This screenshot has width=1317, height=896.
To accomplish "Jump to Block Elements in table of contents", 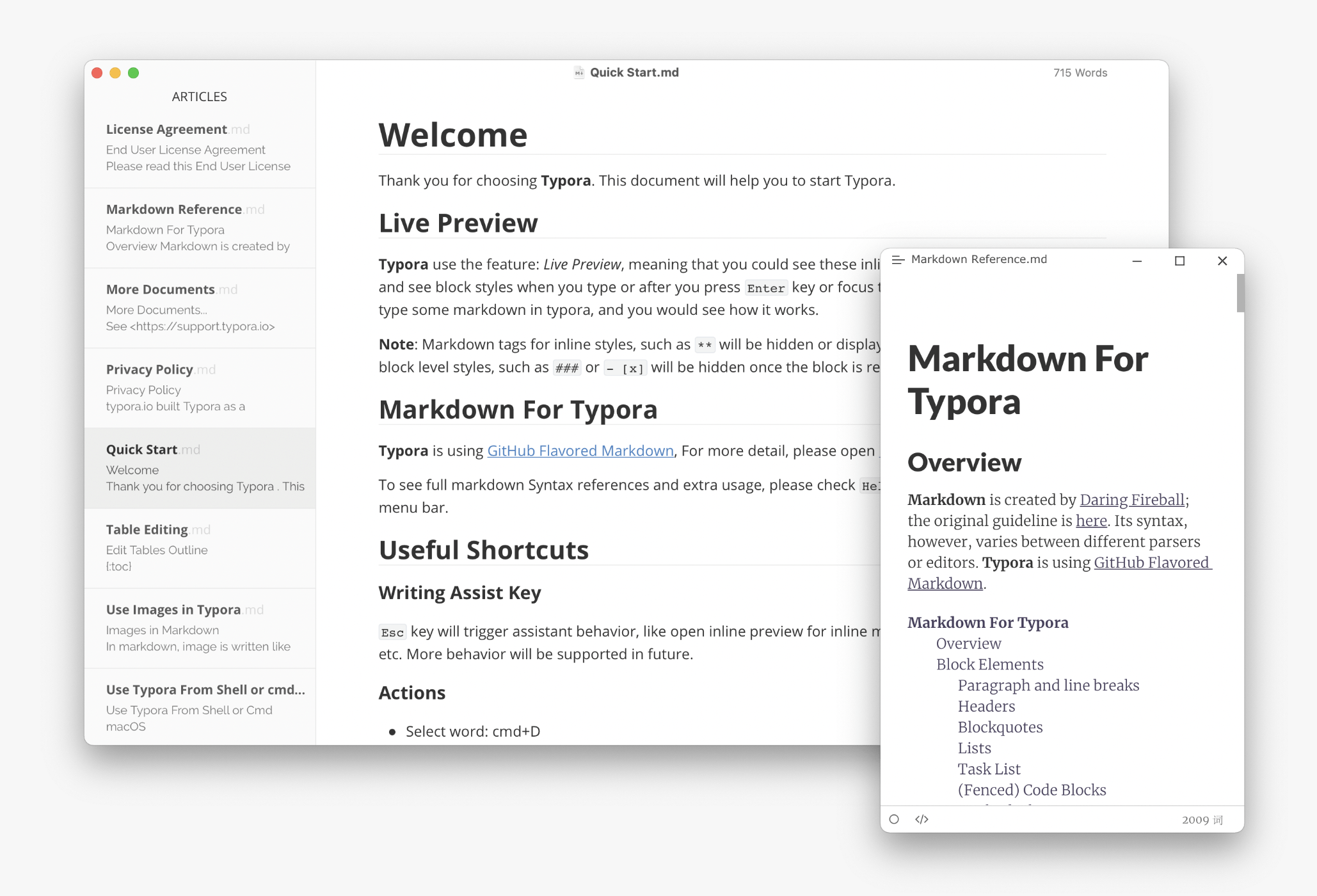I will [990, 664].
